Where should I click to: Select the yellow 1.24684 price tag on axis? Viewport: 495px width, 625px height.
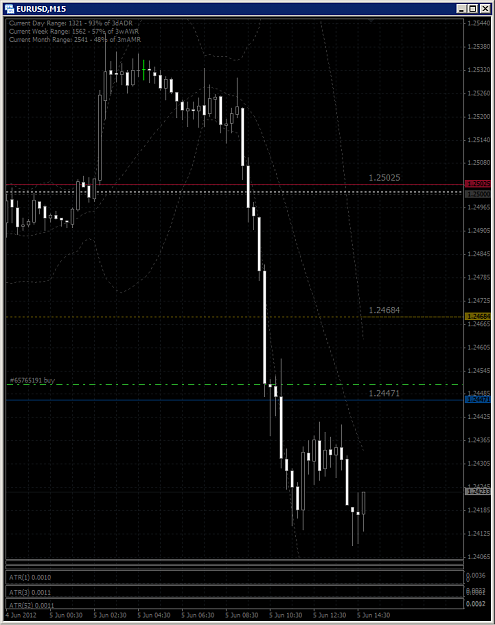[x=478, y=316]
